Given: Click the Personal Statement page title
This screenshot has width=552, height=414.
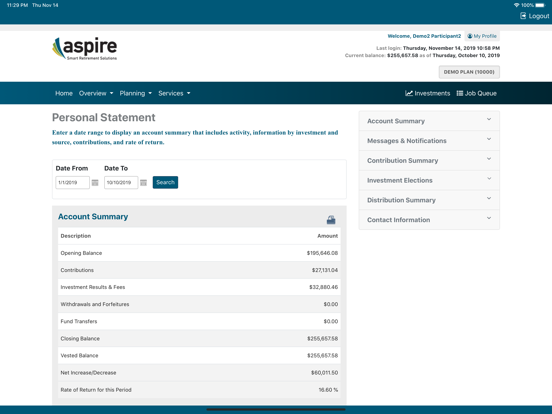Looking at the screenshot, I should tap(104, 117).
